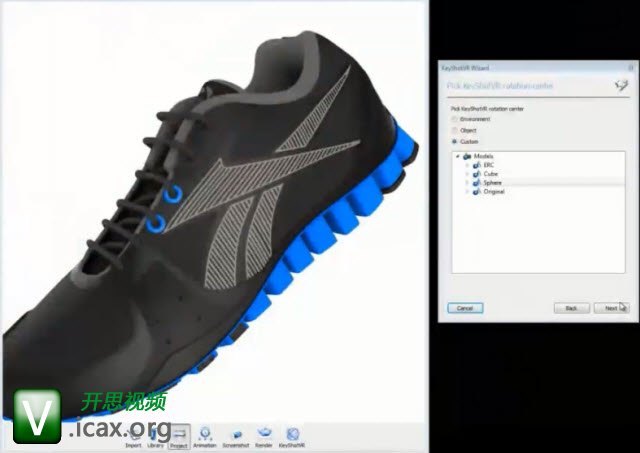The image size is (640, 453).
Task: Select the Sphere row in the tree
Action: tap(538, 183)
